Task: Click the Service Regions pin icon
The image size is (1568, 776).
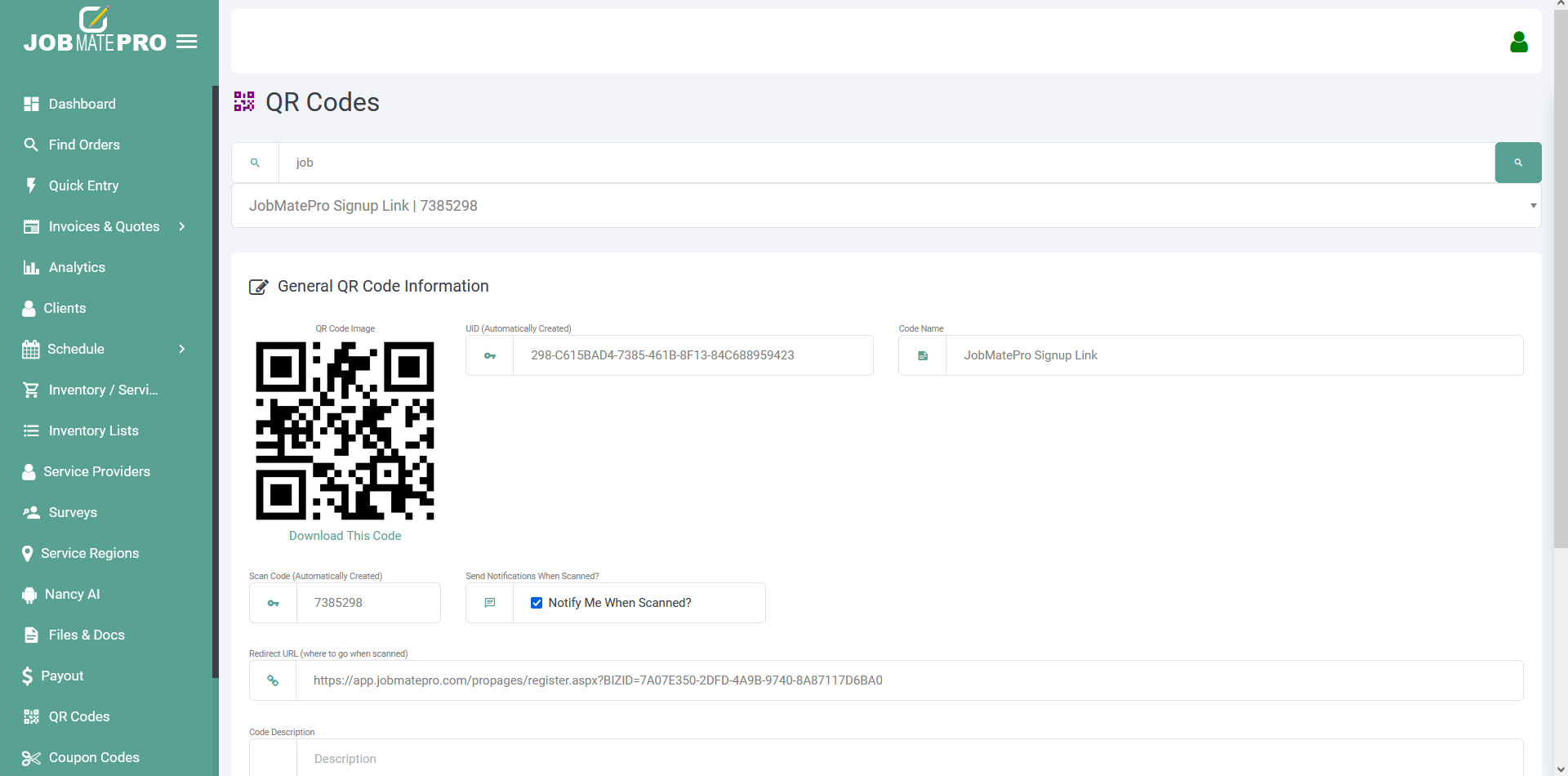Action: (27, 553)
